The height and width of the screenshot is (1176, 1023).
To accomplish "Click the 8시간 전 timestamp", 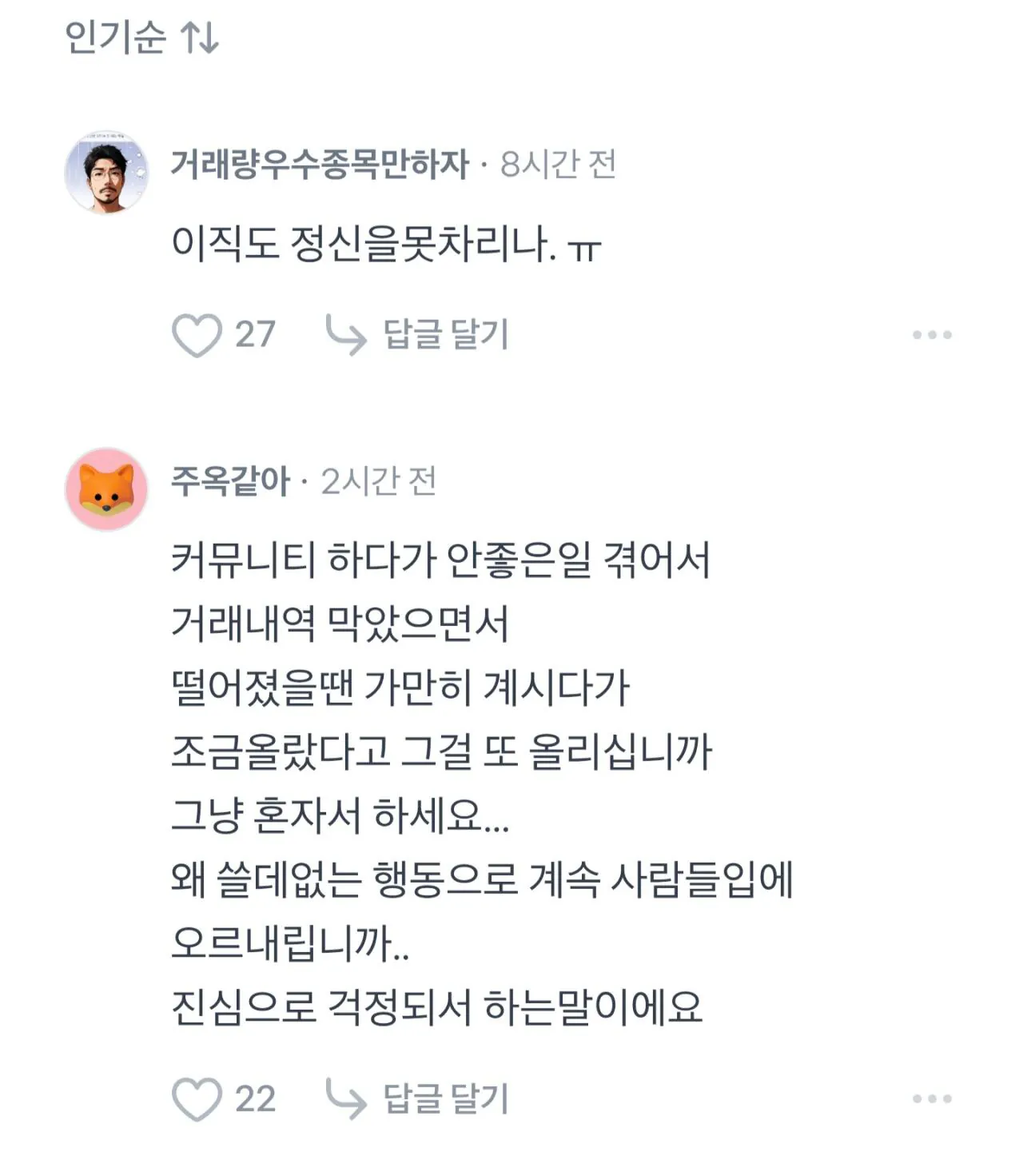I will 558,165.
